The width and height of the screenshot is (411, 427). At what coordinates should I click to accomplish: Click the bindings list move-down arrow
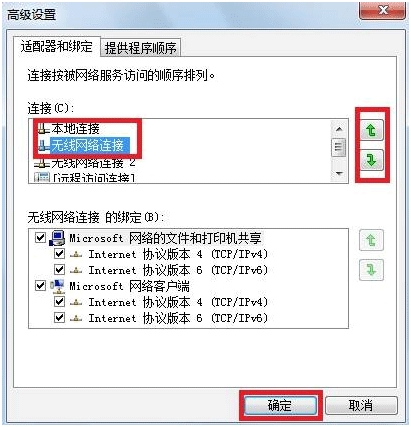(371, 270)
